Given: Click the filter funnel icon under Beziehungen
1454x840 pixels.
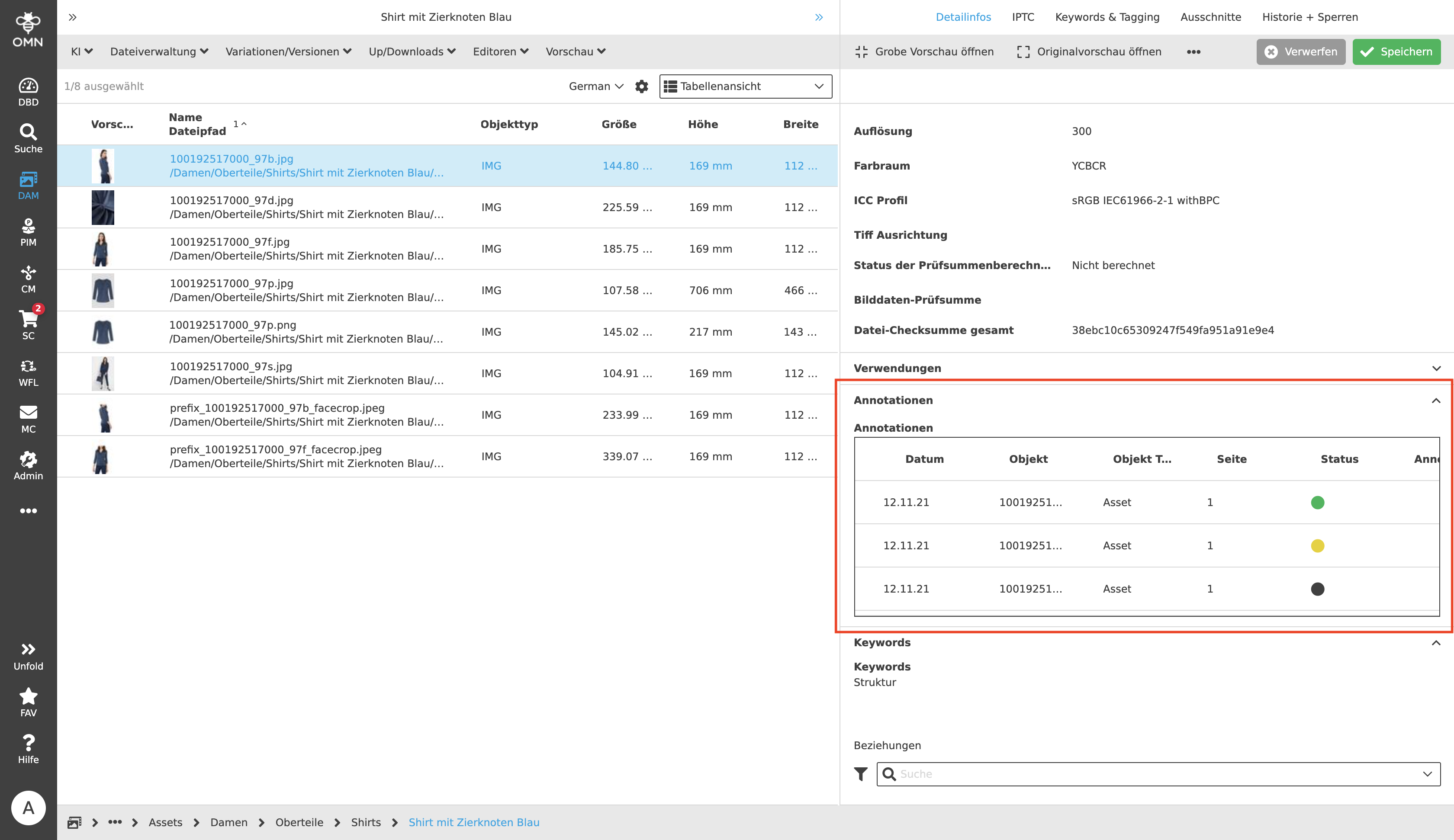Looking at the screenshot, I should click(860, 774).
